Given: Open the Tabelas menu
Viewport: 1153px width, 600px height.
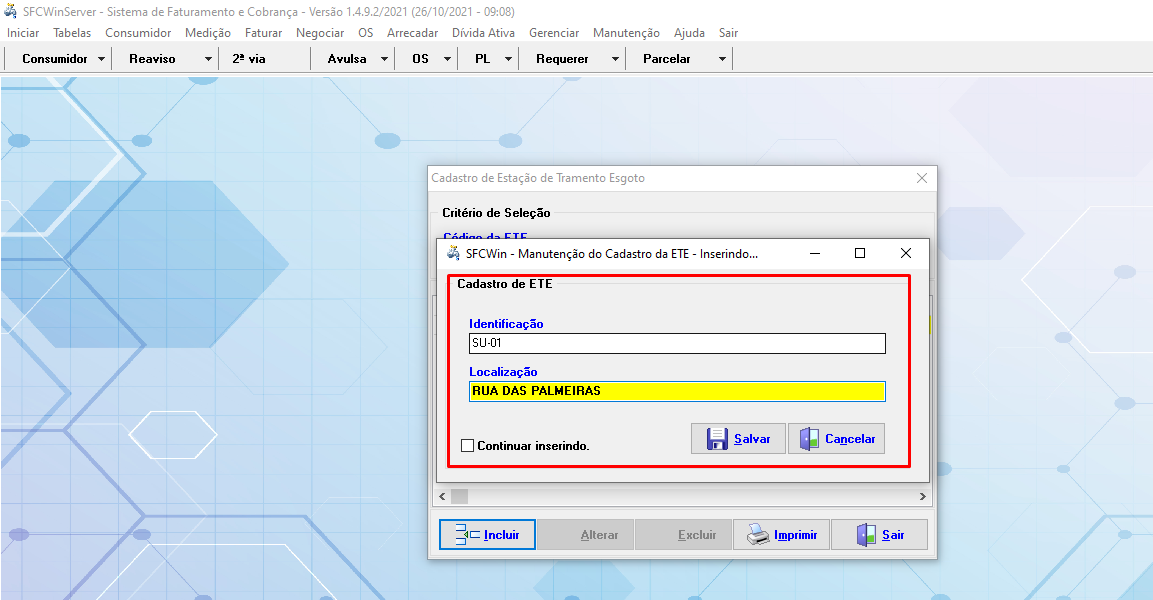Looking at the screenshot, I should click(x=72, y=33).
